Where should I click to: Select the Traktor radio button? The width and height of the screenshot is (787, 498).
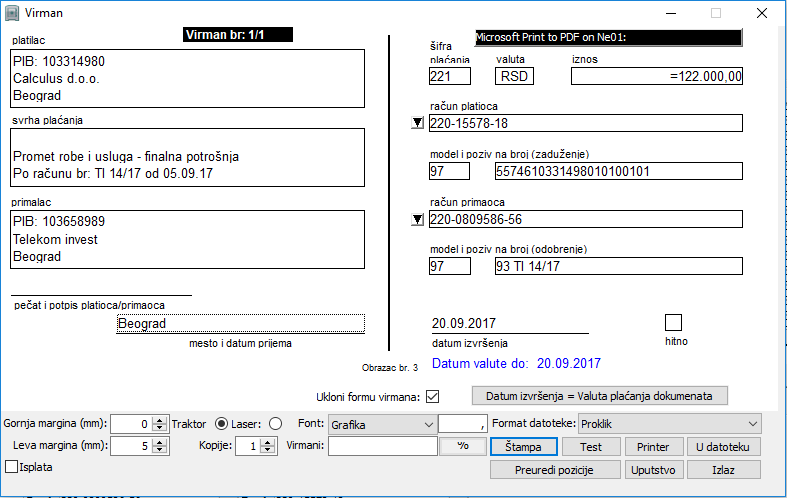[x=221, y=424]
